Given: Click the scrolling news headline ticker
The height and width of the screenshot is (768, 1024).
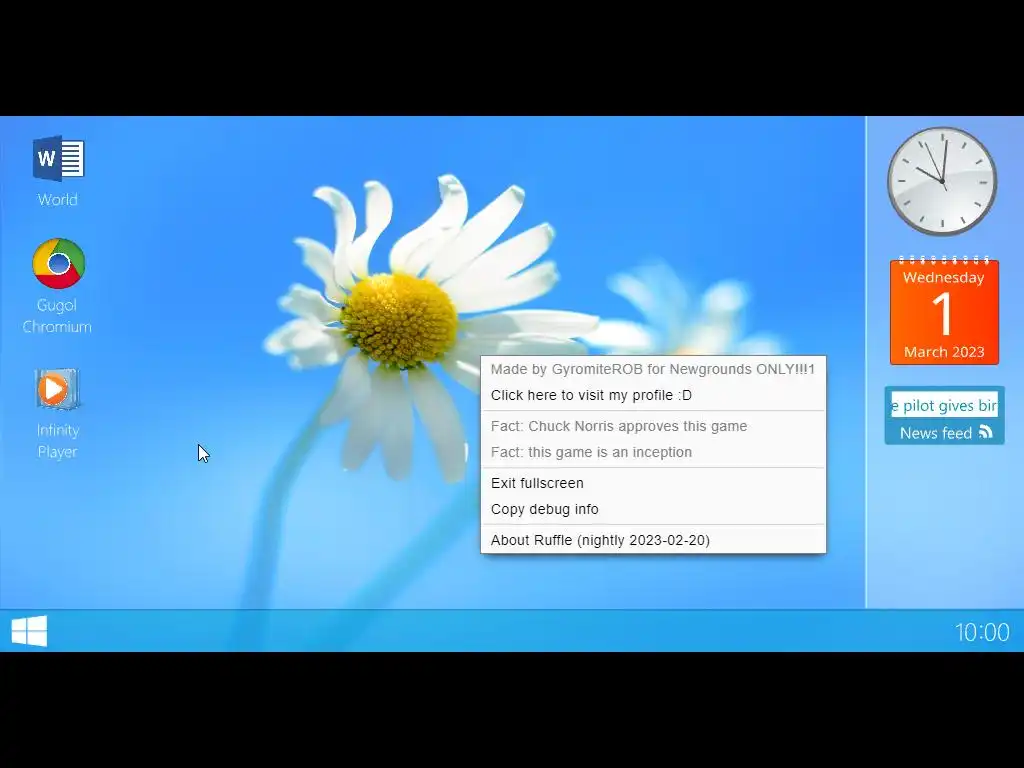Looking at the screenshot, I should click(x=944, y=405).
